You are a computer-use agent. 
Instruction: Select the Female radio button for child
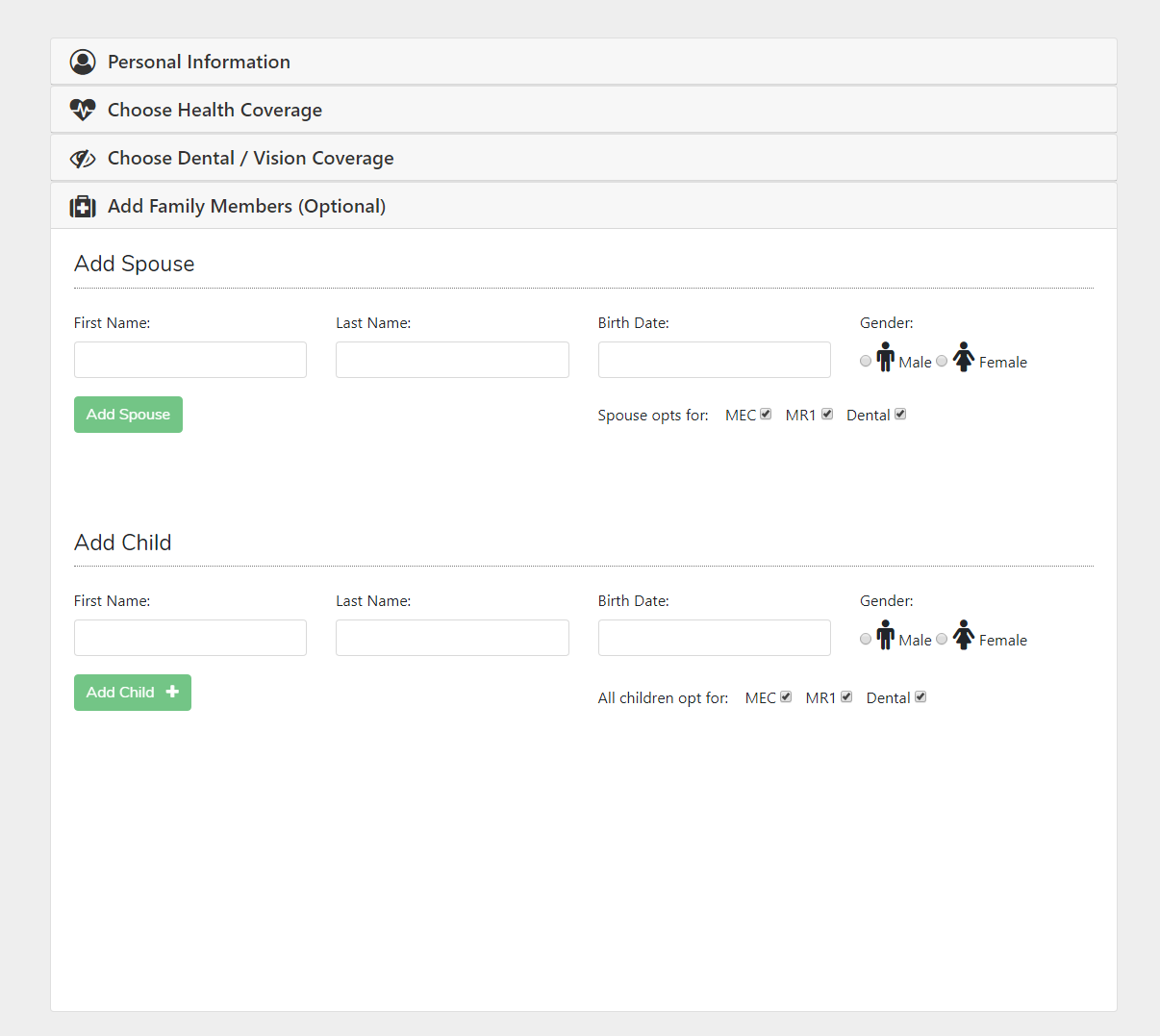click(x=942, y=640)
